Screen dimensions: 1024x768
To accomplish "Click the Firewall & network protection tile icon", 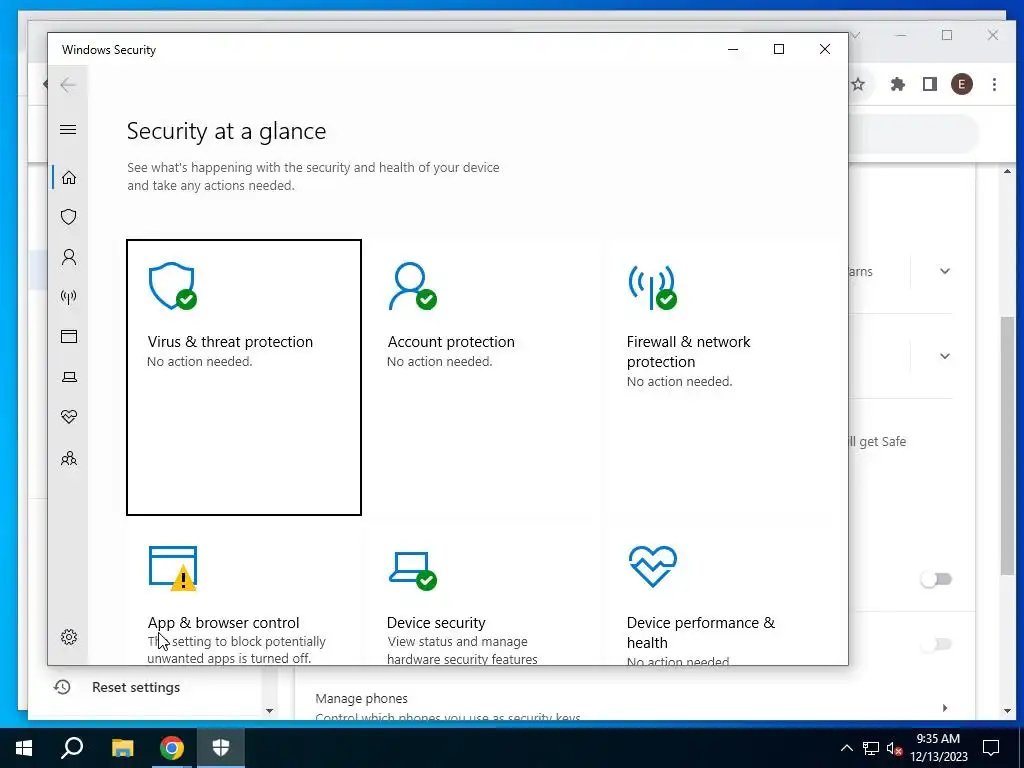I will 652,287.
